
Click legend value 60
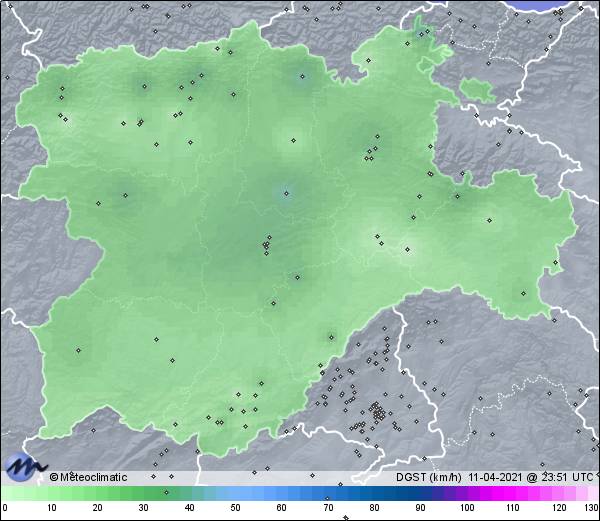tap(282, 508)
